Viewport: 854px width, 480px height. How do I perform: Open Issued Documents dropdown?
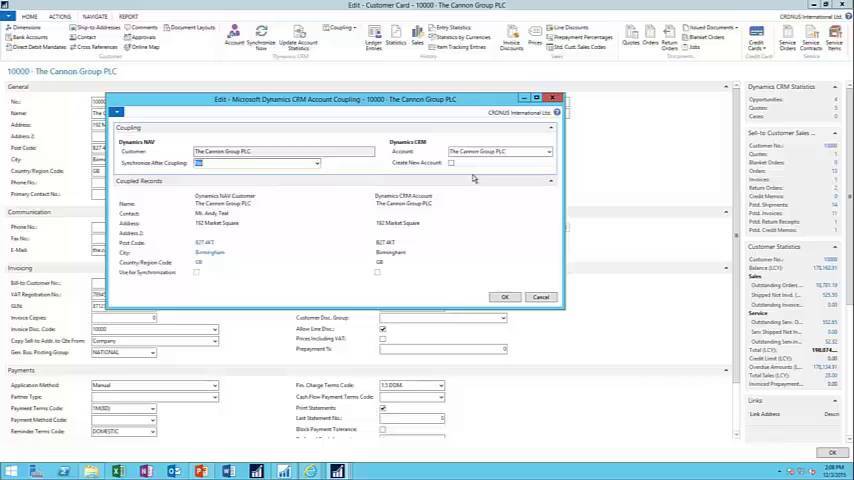point(710,27)
